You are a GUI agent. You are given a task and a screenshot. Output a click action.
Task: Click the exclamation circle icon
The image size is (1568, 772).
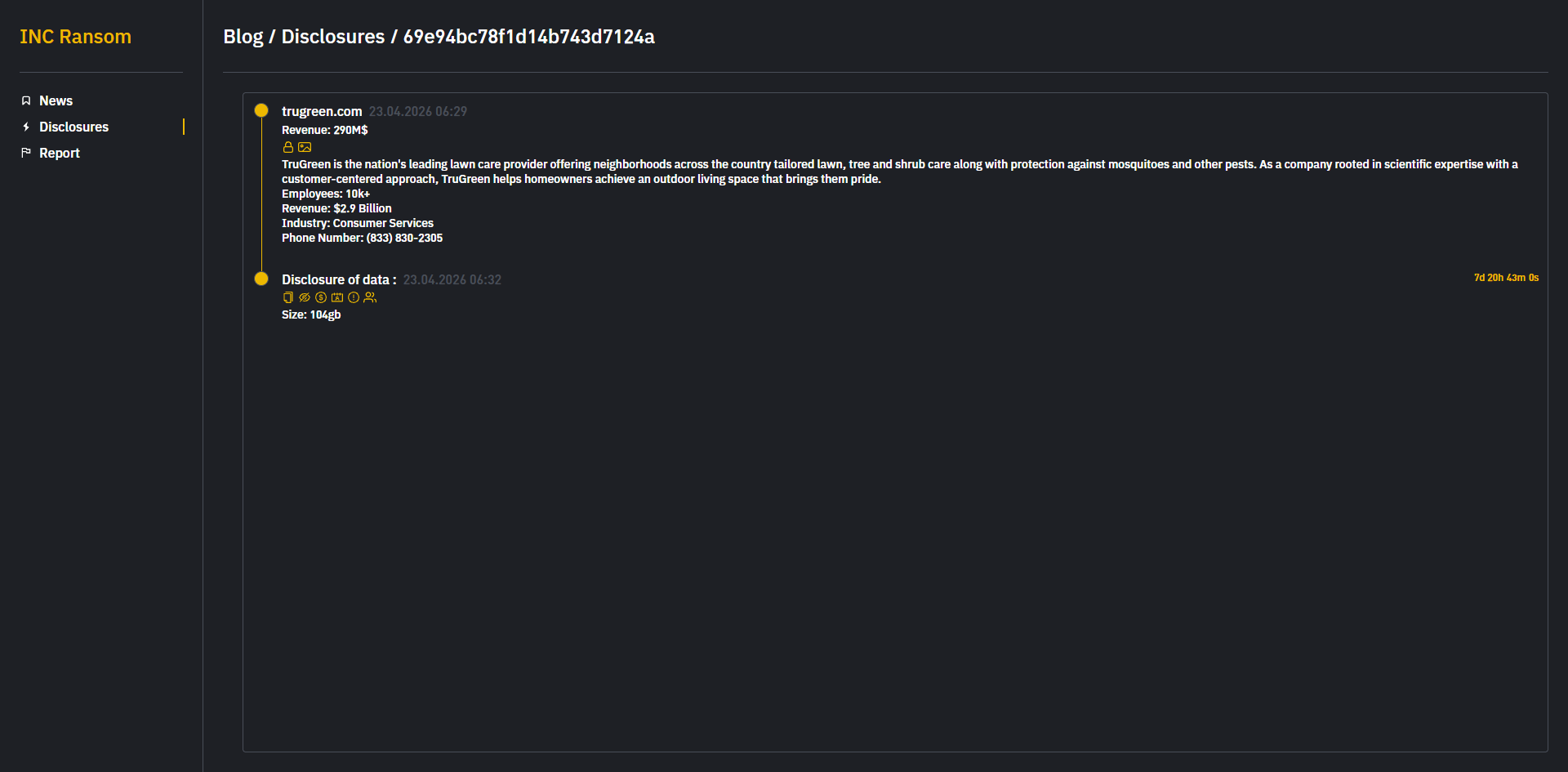(x=354, y=297)
